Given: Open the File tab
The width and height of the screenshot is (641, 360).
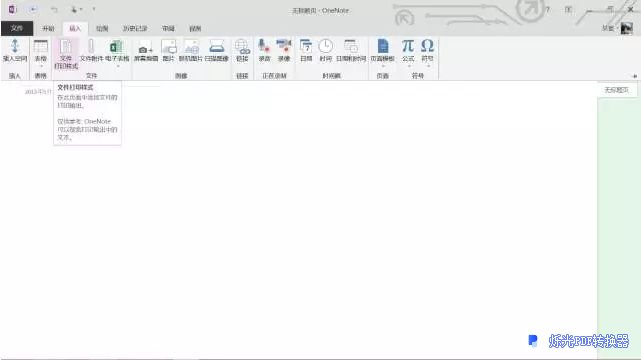Looking at the screenshot, I should pos(17,28).
